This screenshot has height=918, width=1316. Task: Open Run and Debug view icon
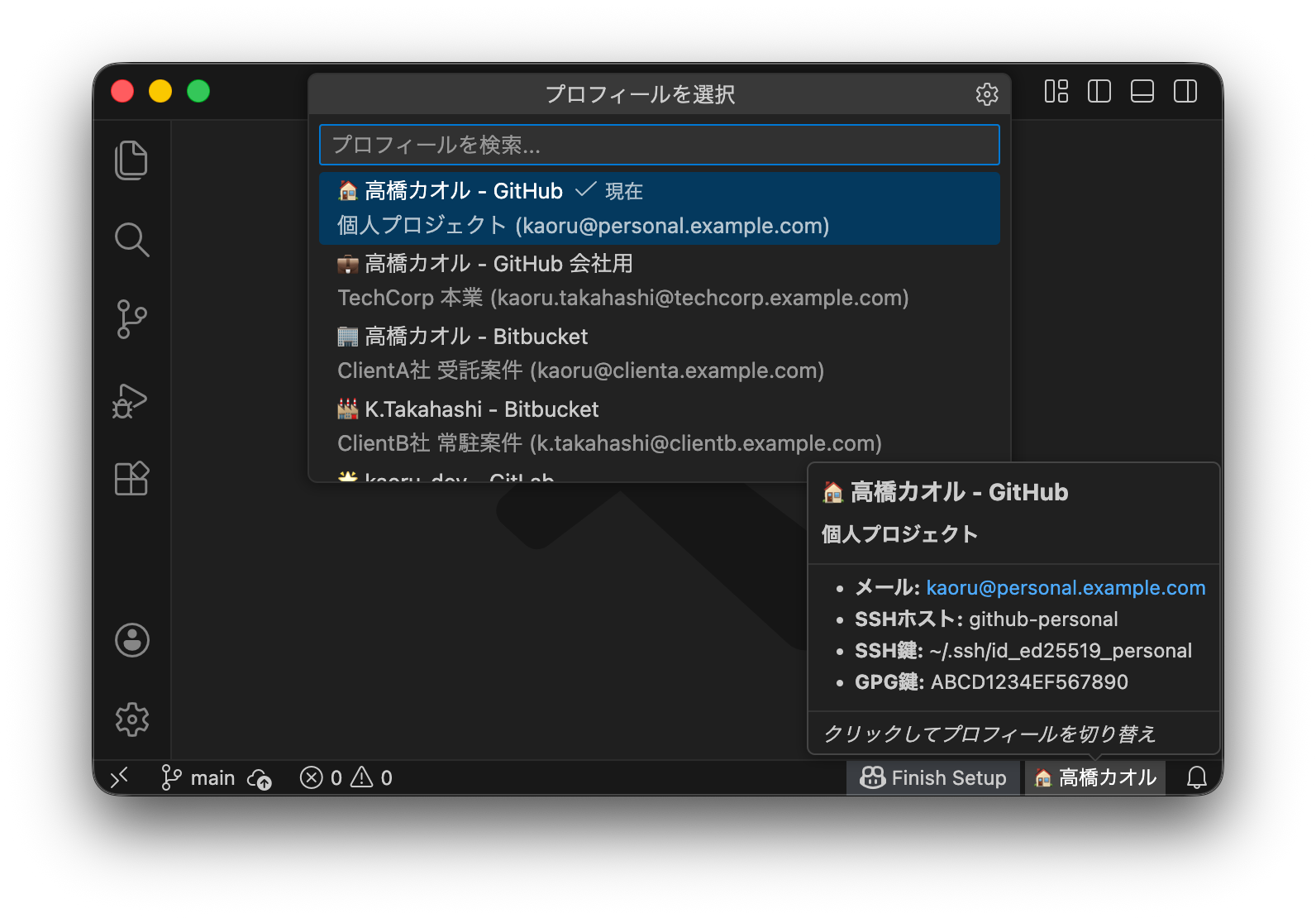131,399
